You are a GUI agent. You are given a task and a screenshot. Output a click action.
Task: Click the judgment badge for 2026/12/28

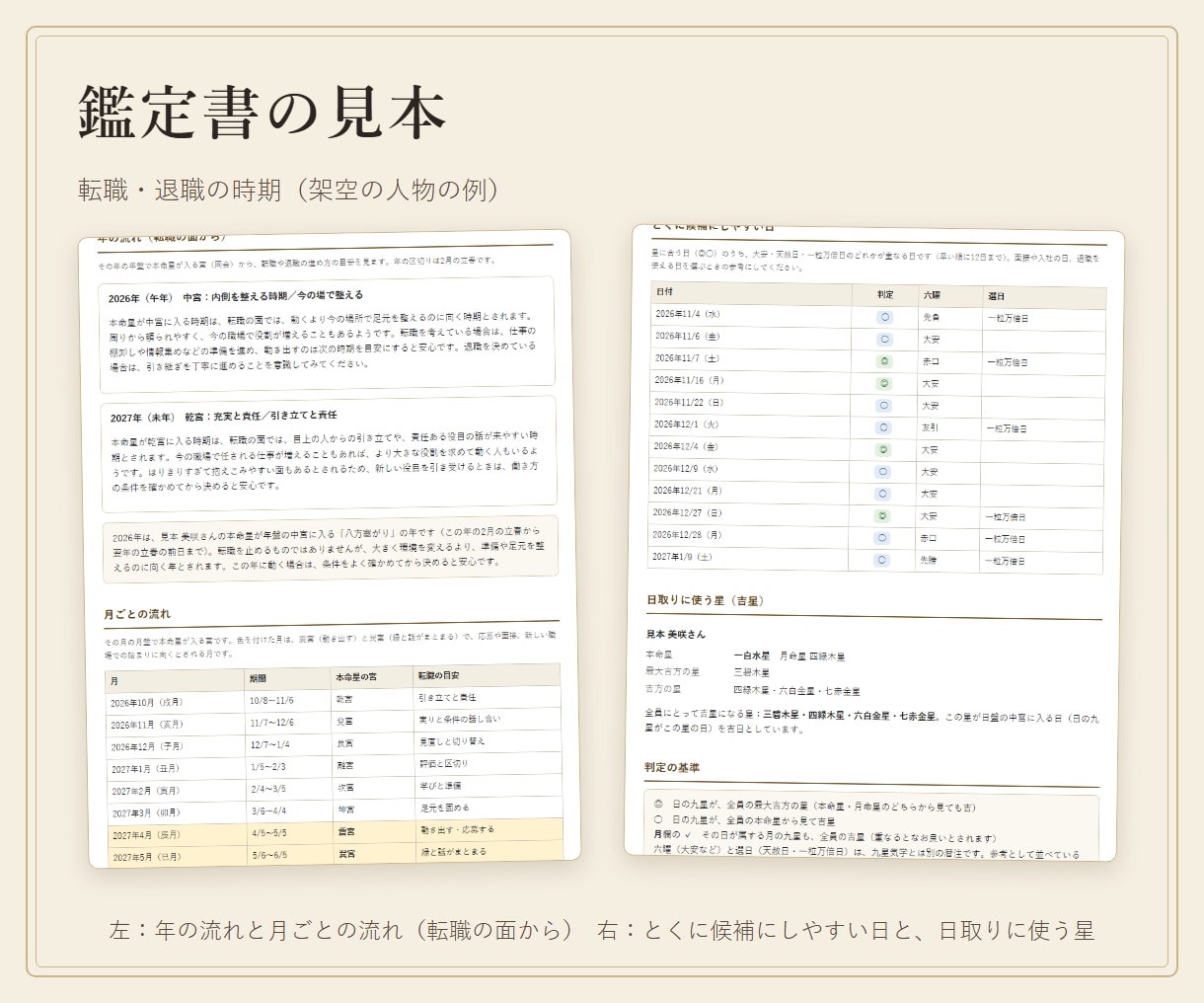(882, 538)
